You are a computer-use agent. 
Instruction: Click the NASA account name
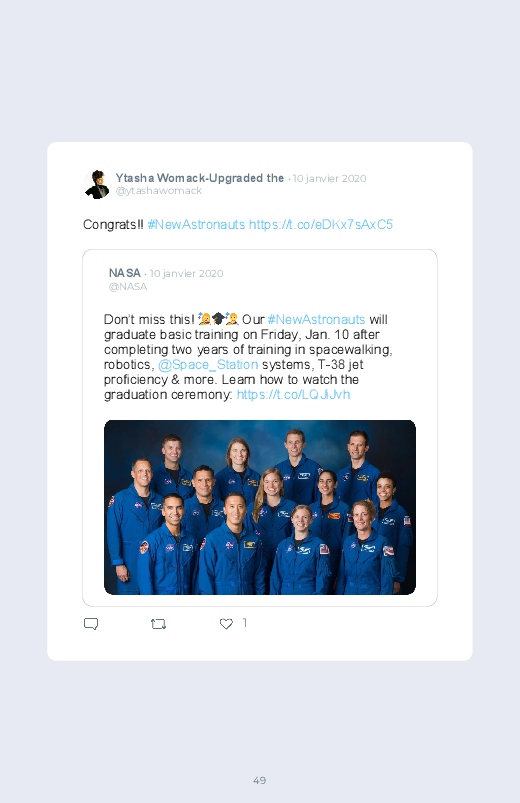124,273
